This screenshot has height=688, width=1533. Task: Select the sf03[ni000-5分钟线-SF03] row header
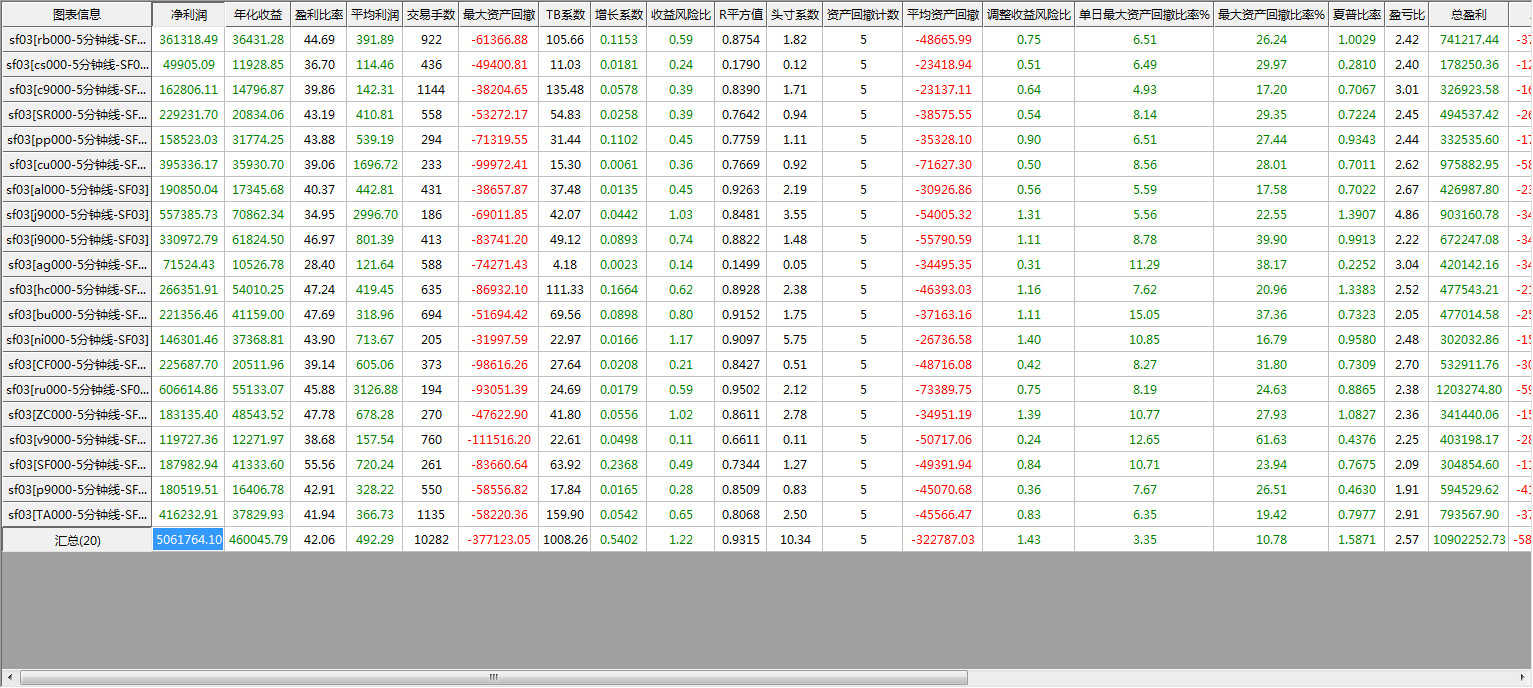(x=77, y=340)
